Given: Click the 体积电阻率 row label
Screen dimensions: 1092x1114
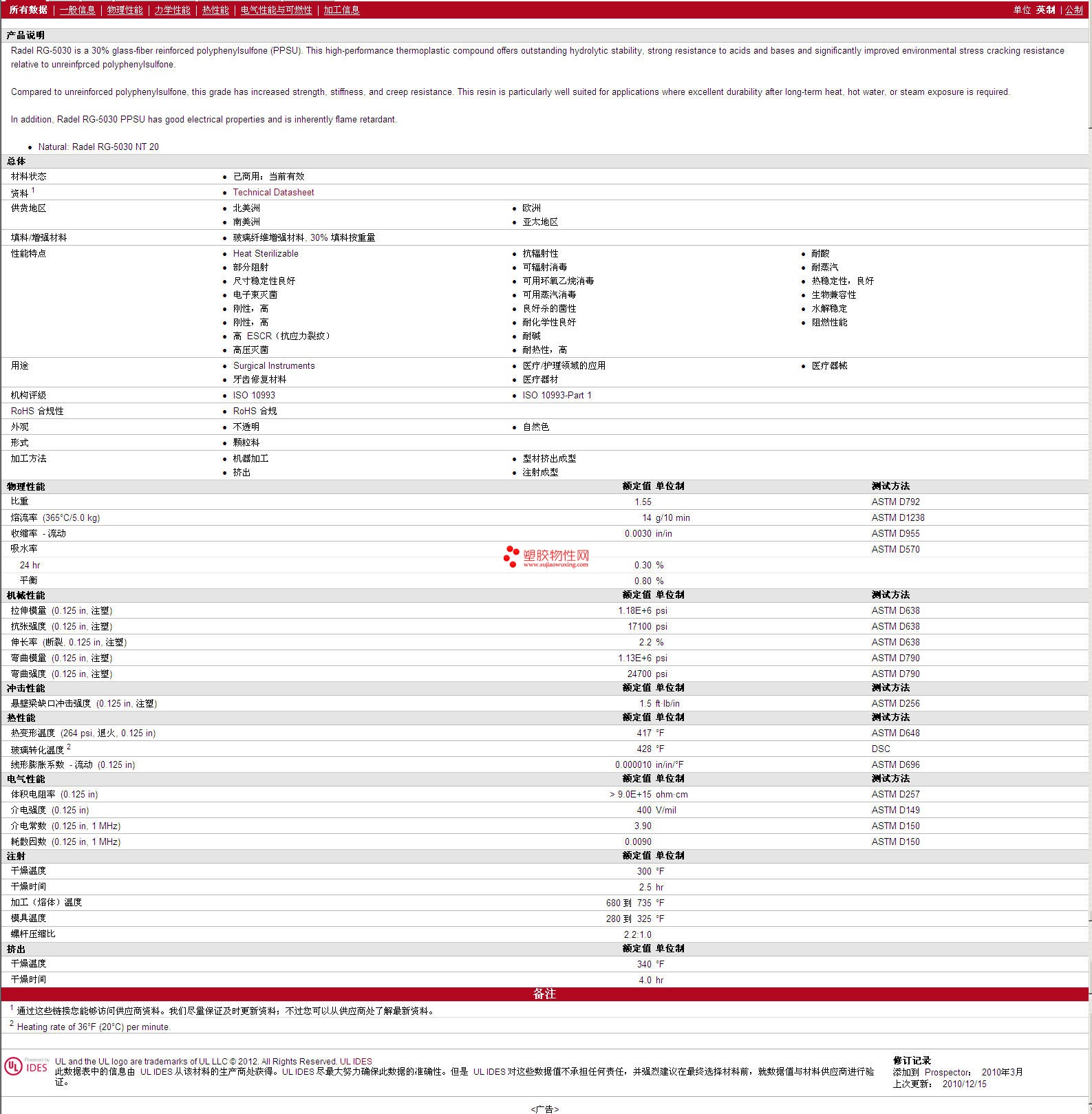Looking at the screenshot, I should click(x=54, y=794).
